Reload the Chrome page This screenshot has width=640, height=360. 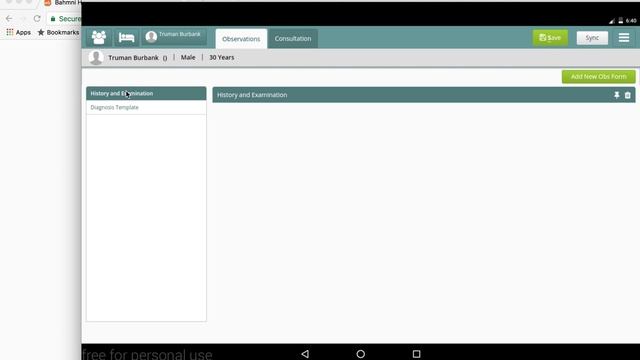[37, 19]
